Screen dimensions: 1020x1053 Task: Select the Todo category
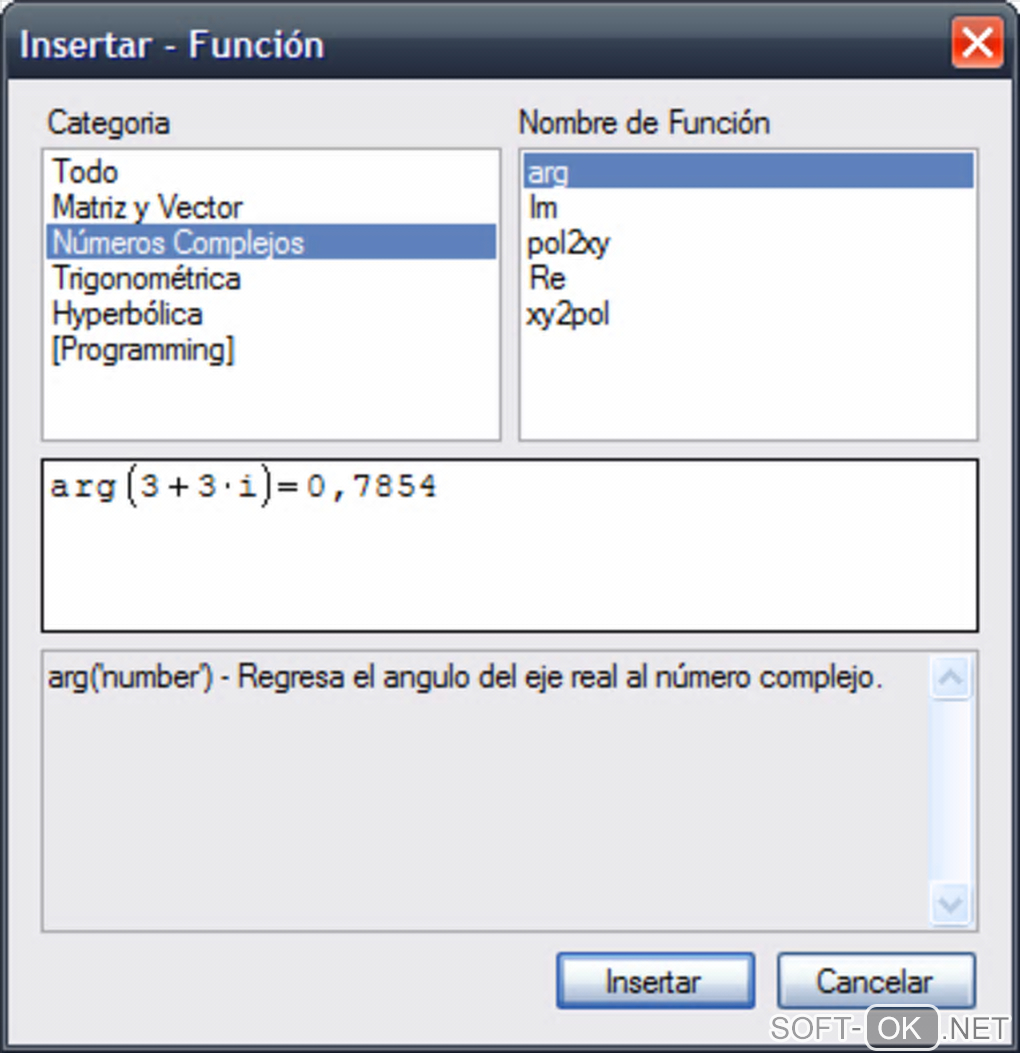85,172
